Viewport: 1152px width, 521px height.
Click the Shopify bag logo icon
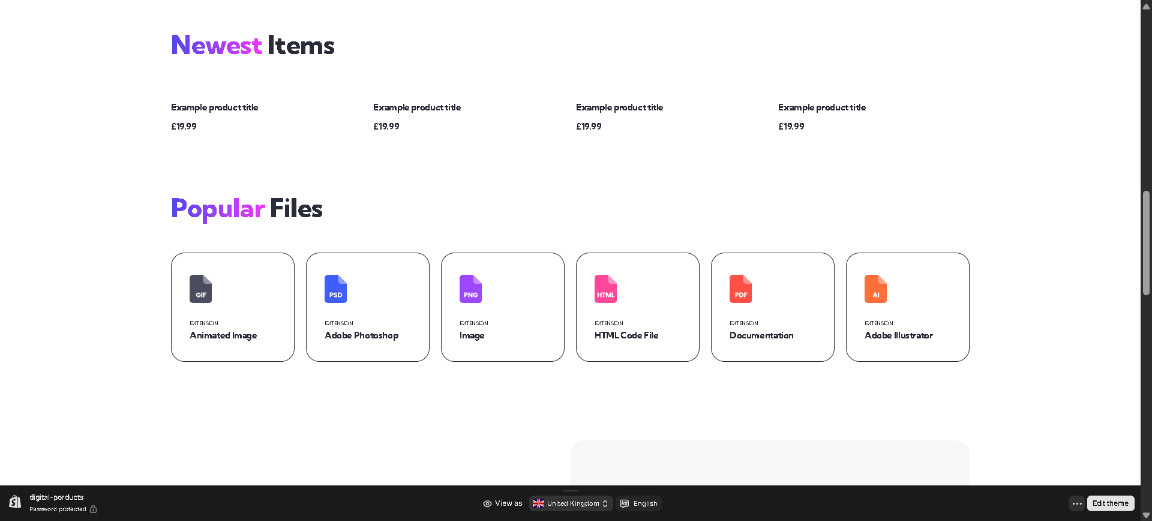coord(15,502)
